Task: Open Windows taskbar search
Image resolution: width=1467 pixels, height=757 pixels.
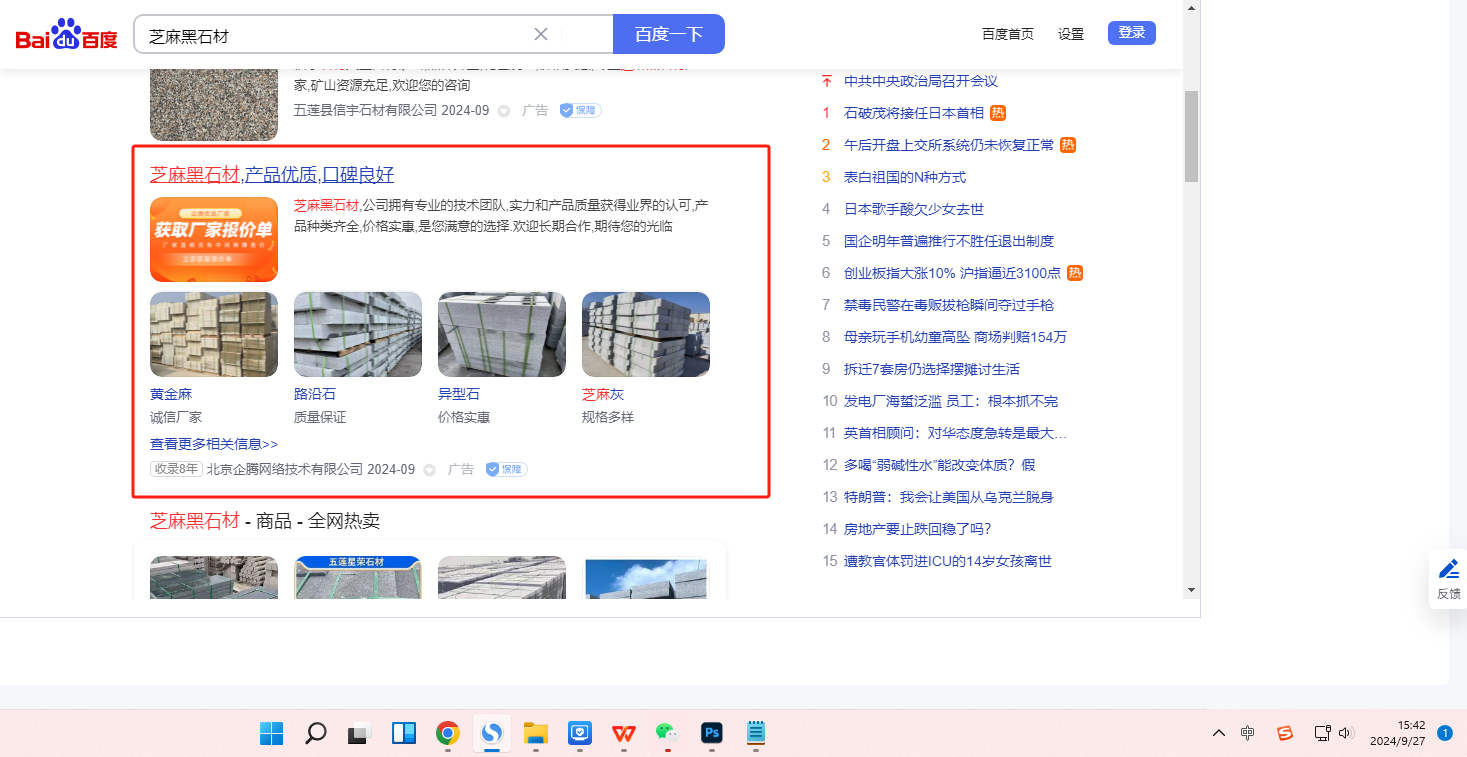Action: click(x=315, y=734)
